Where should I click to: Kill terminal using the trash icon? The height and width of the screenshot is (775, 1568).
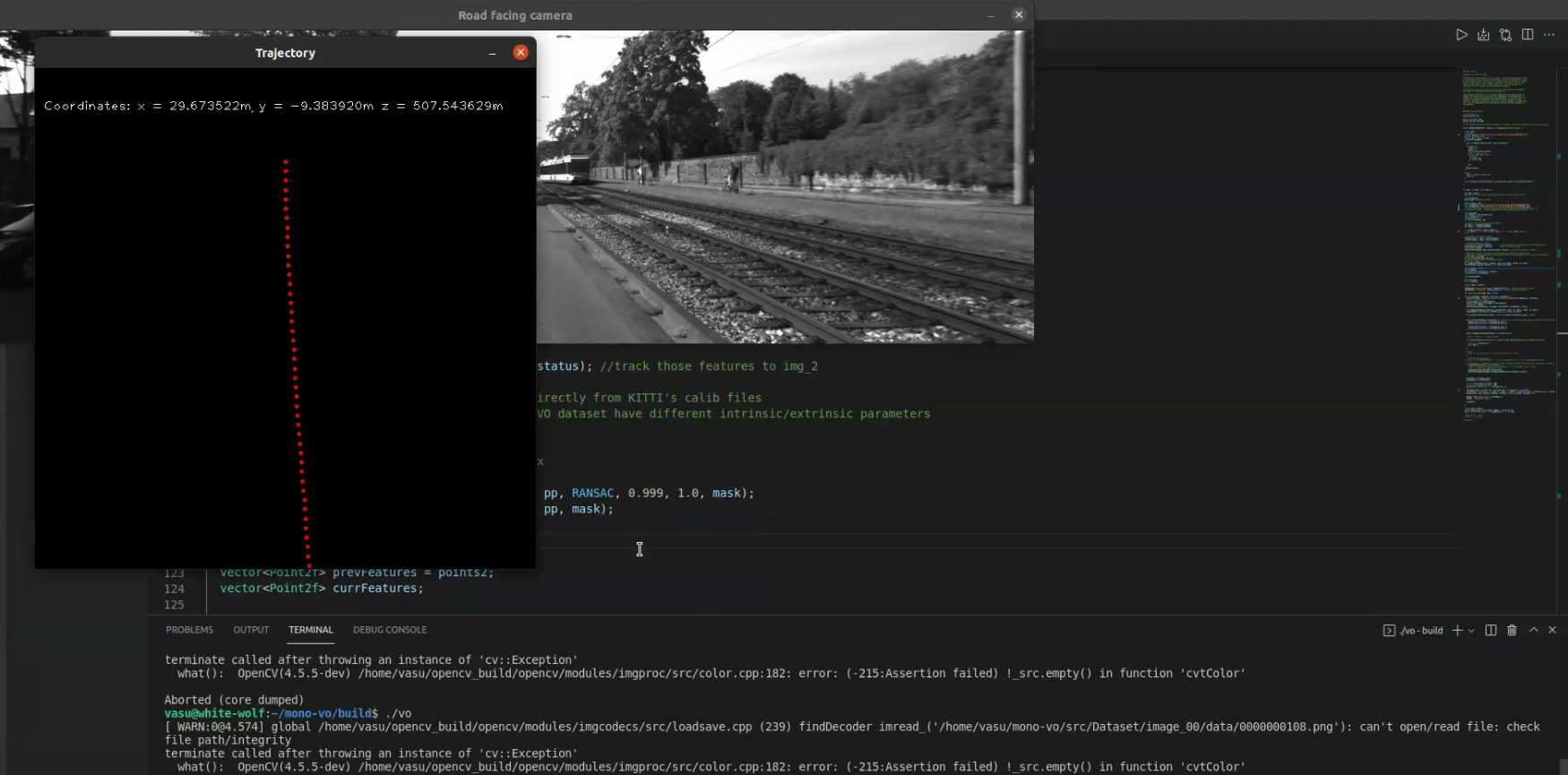[x=1512, y=631]
